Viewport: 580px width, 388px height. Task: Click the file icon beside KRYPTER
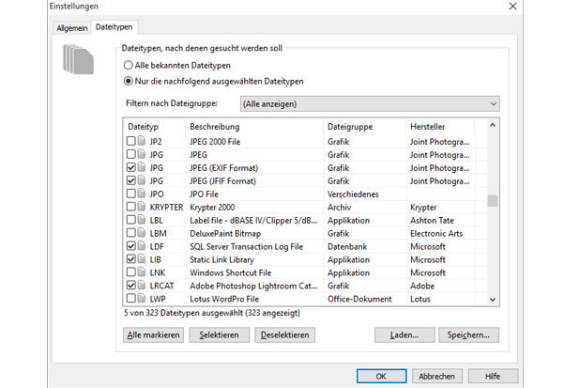(142, 206)
